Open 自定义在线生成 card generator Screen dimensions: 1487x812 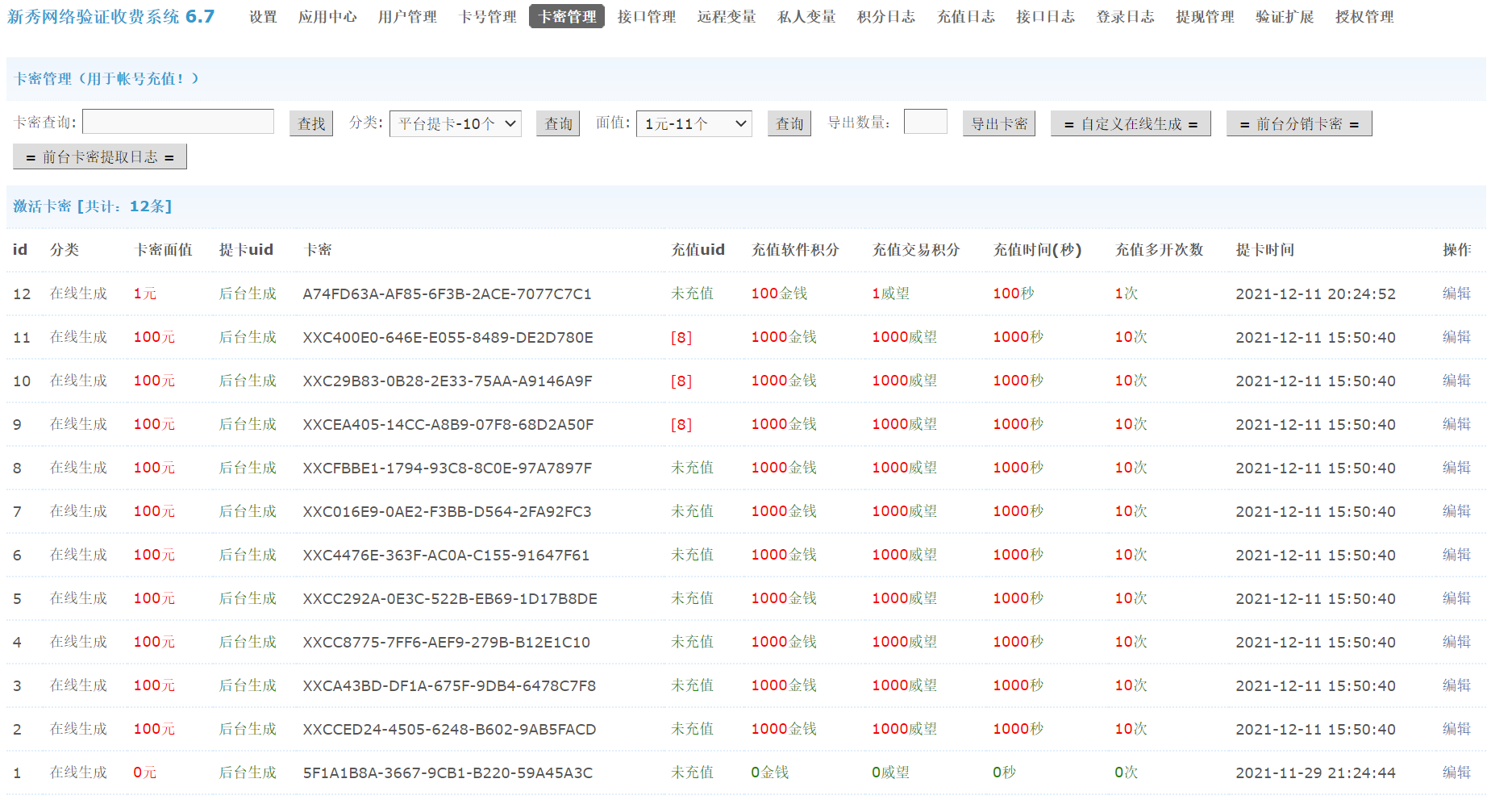tap(1131, 123)
